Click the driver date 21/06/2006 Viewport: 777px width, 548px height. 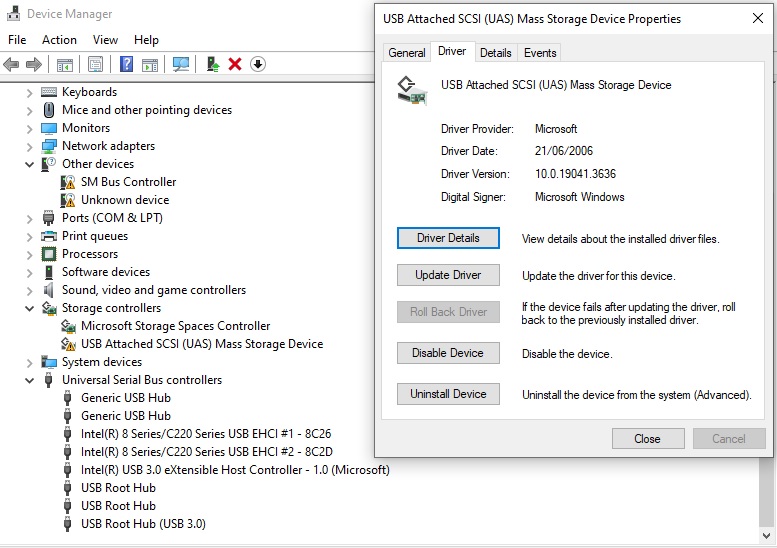(x=564, y=151)
